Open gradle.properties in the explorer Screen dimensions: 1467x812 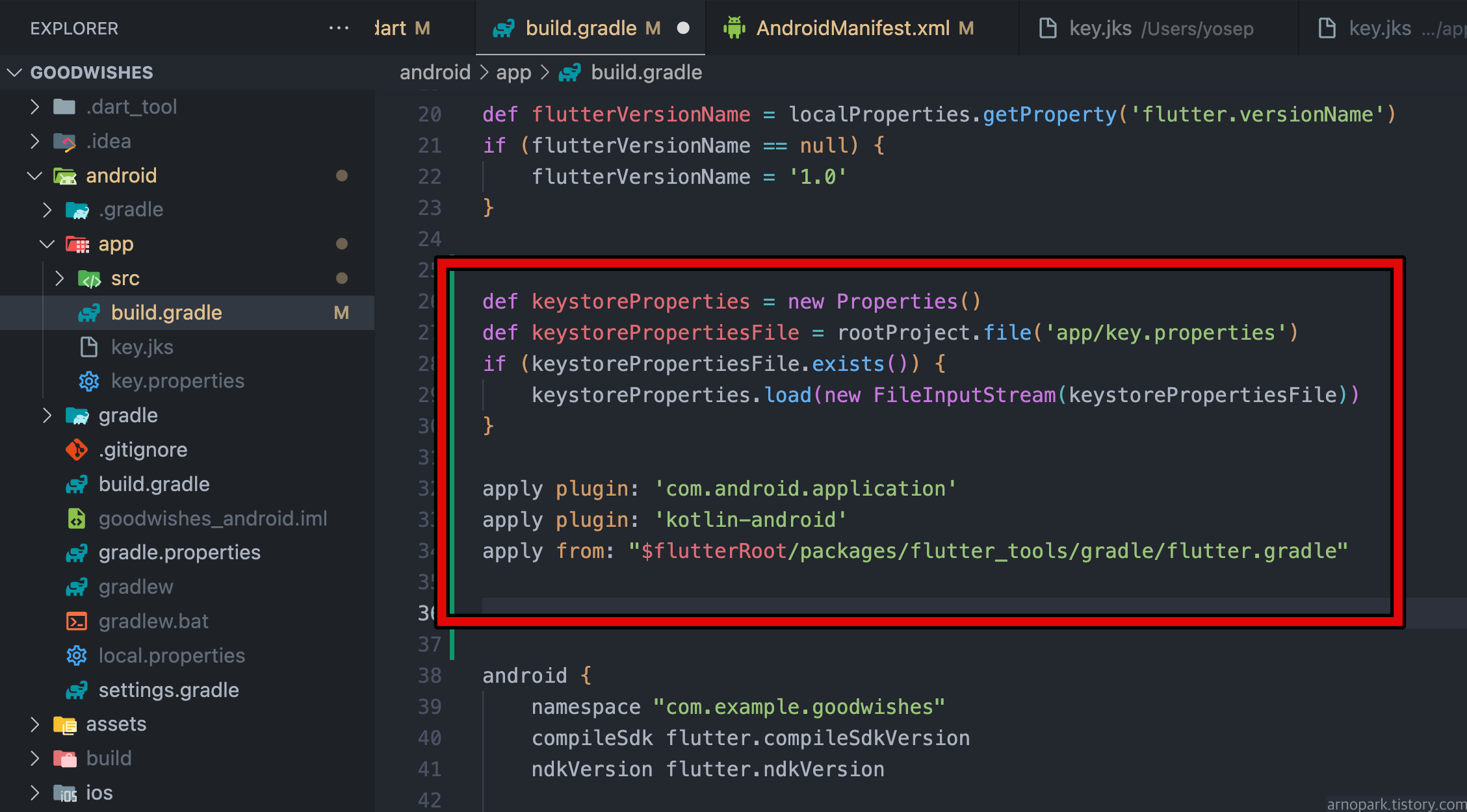[179, 552]
